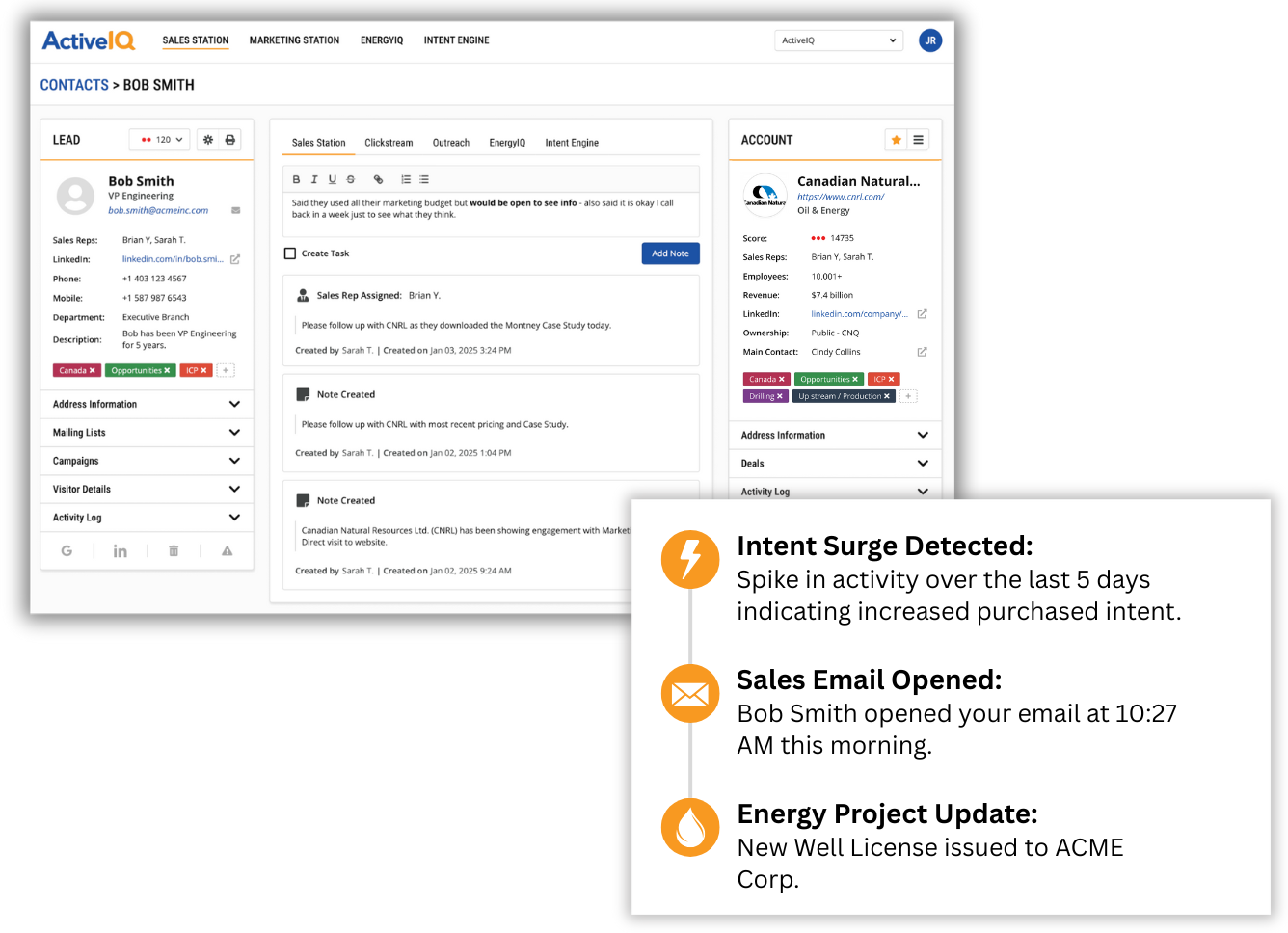Image resolution: width=1288 pixels, height=933 pixels.
Task: Click inside the note text editor area
Action: (x=491, y=214)
